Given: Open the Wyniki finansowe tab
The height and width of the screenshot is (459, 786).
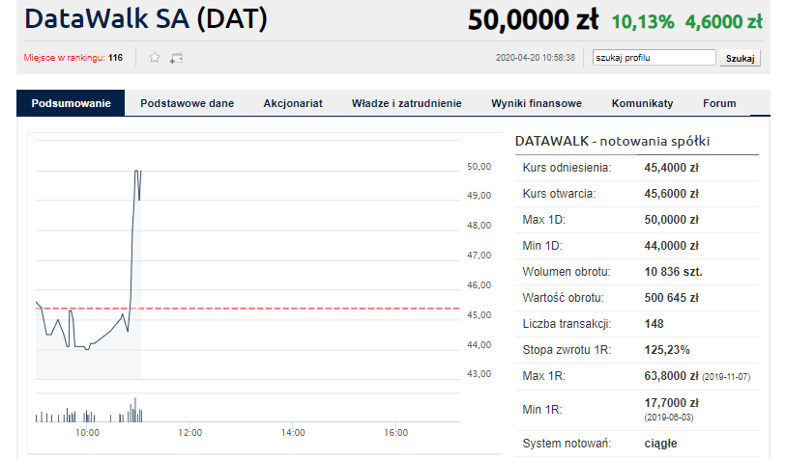Looking at the screenshot, I should (x=536, y=103).
